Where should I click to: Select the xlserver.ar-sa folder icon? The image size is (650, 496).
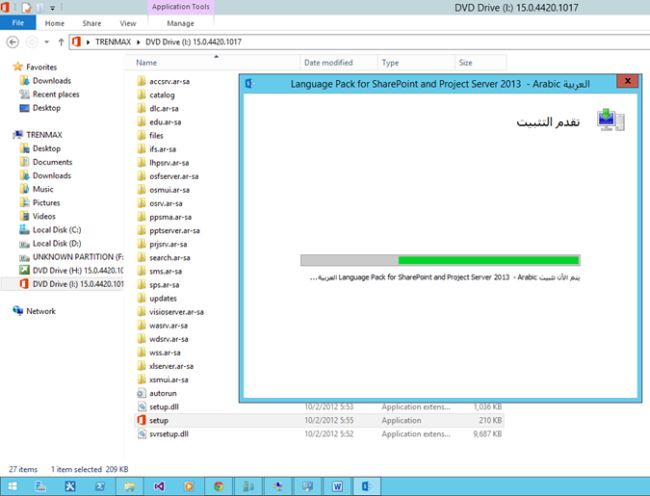pos(141,366)
